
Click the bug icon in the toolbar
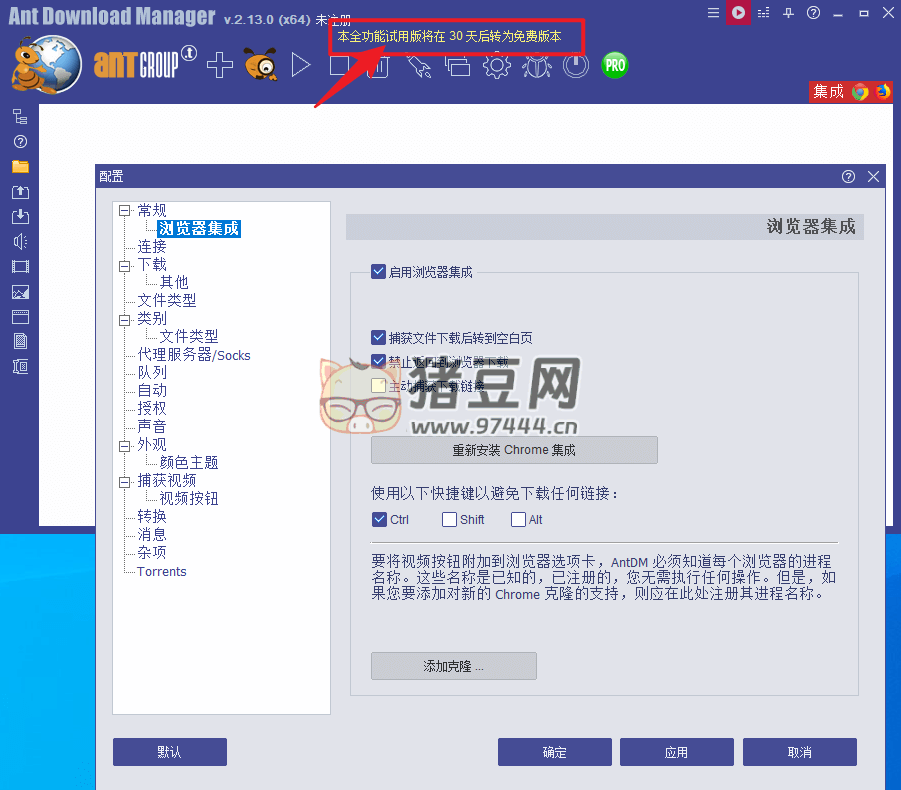pyautogui.click(x=536, y=66)
